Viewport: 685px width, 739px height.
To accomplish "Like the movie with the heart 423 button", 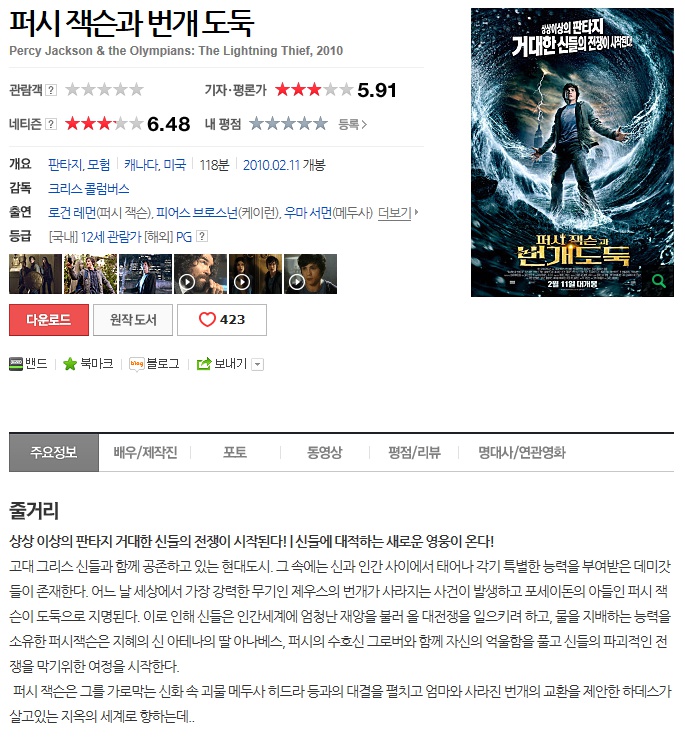I will click(222, 320).
